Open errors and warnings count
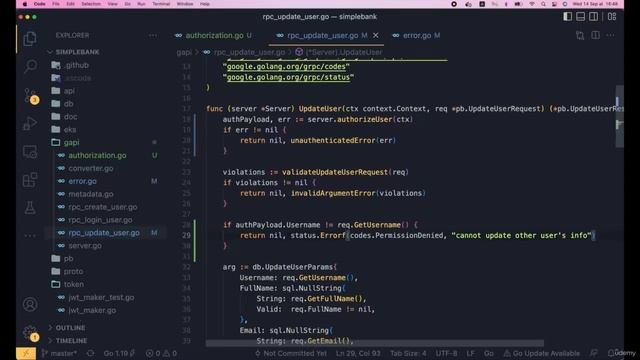 tap(161, 353)
